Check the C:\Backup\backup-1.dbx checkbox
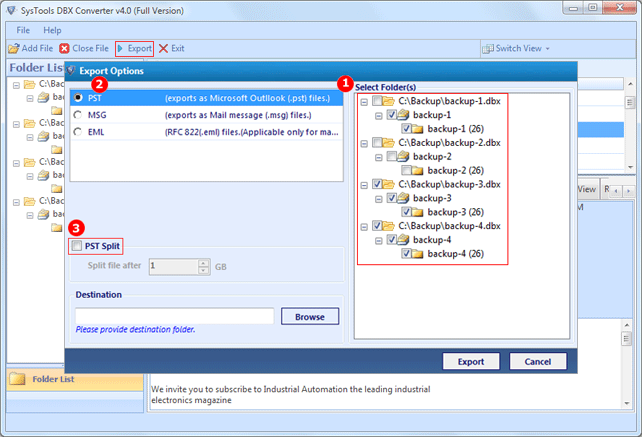 point(377,101)
